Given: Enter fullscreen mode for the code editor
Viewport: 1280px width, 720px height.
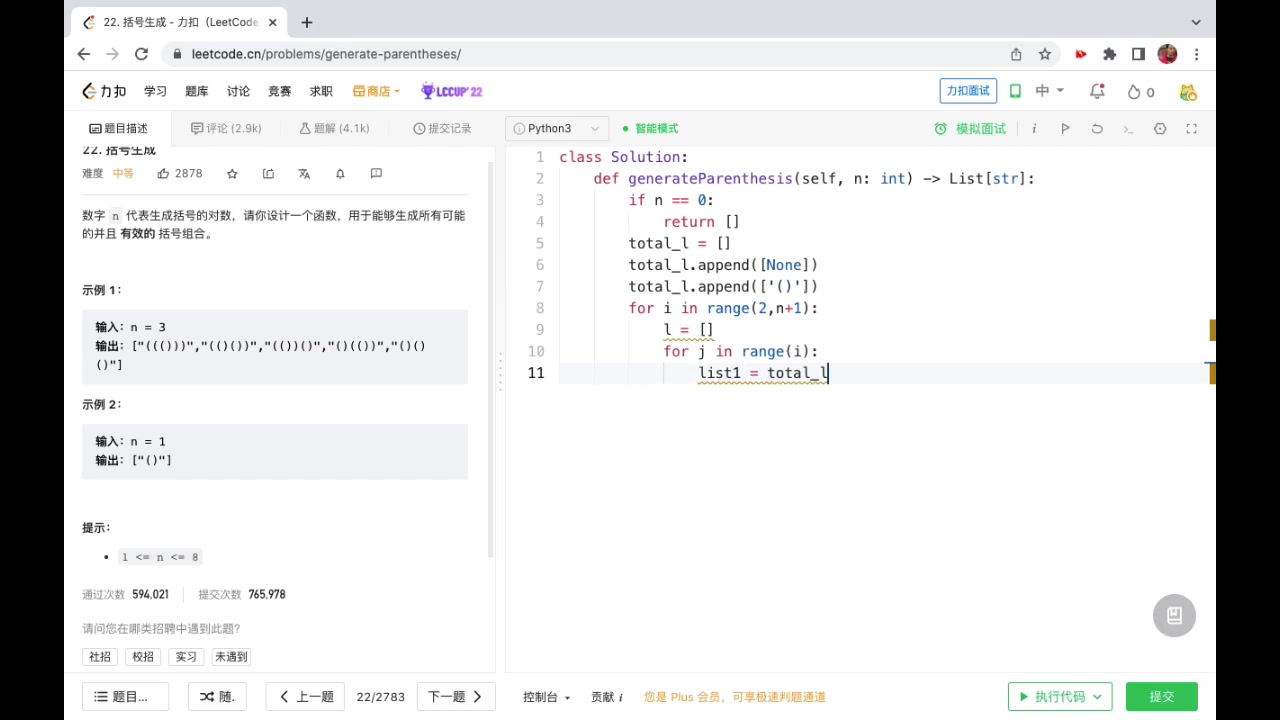Looking at the screenshot, I should point(1191,128).
